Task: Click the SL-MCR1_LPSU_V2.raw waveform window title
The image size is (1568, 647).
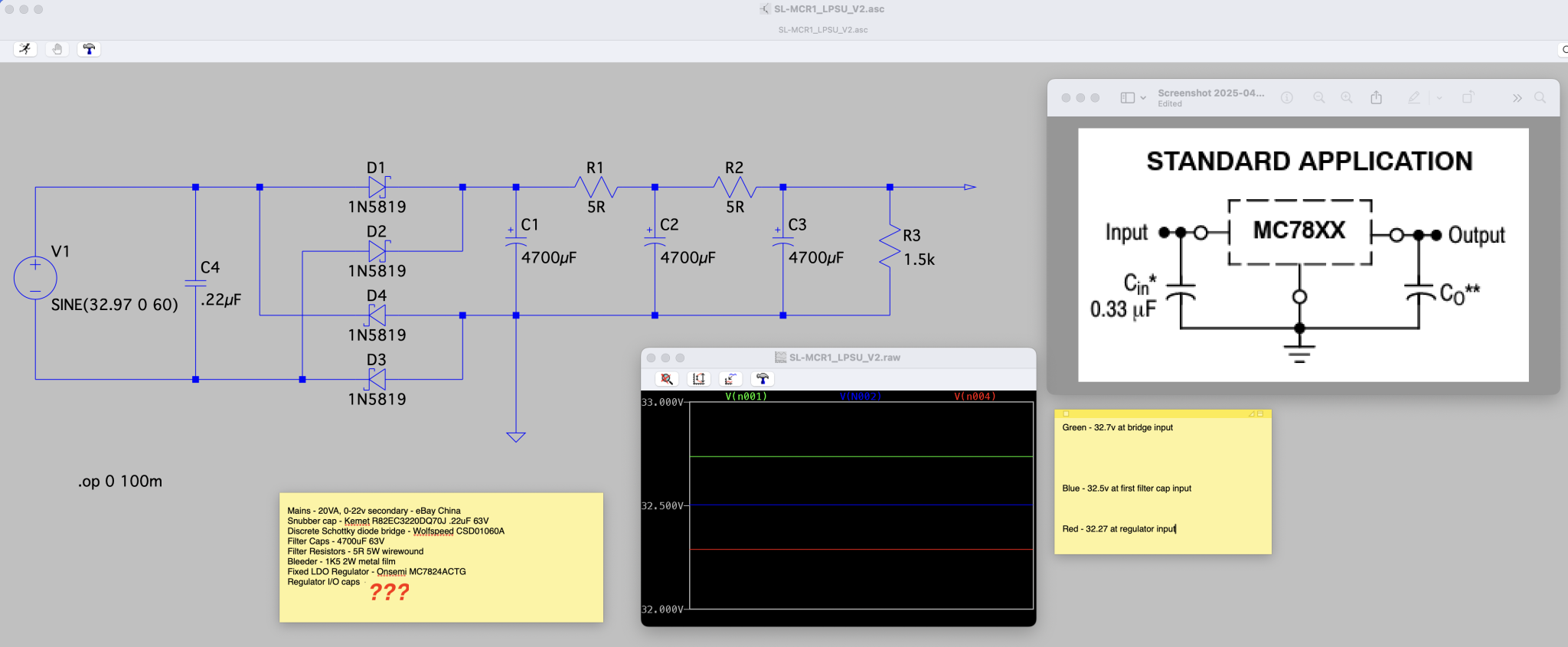Action: pyautogui.click(x=844, y=358)
